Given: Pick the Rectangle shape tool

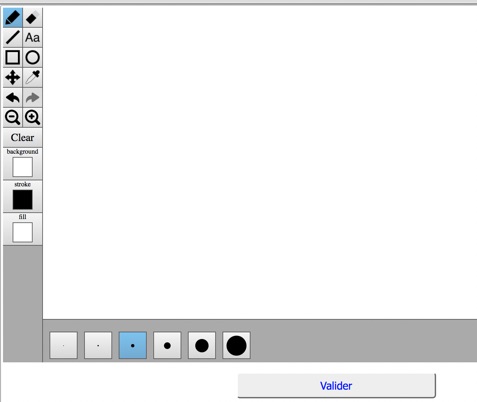Looking at the screenshot, I should point(13,57).
